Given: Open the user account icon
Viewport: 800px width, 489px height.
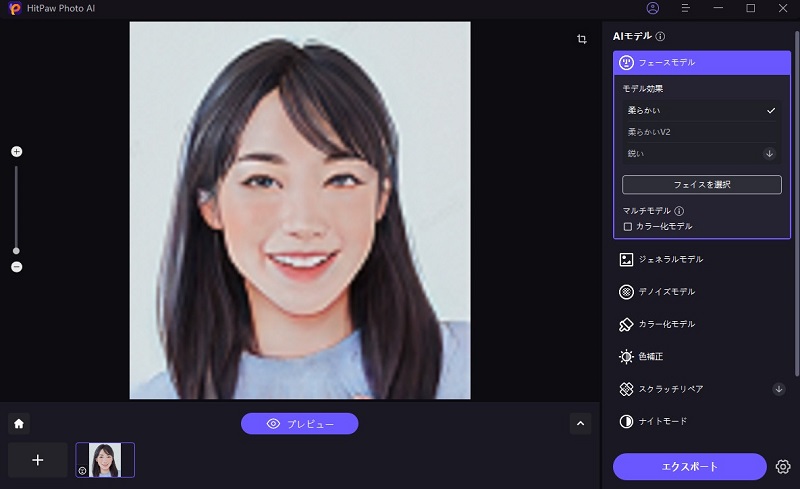Looking at the screenshot, I should pyautogui.click(x=653, y=8).
